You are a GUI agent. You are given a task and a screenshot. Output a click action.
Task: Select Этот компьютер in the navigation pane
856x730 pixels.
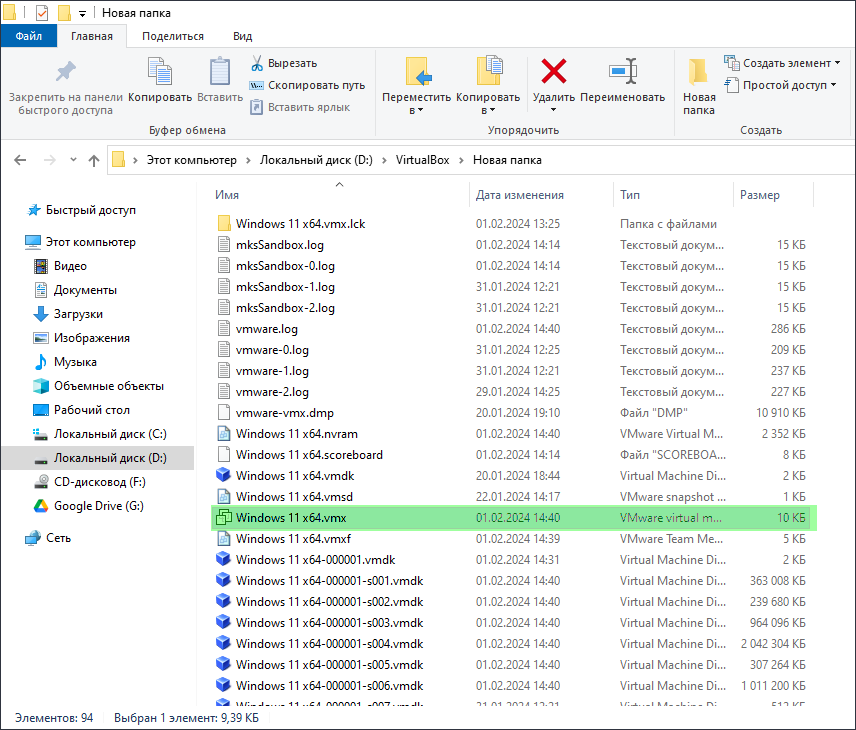pos(91,242)
